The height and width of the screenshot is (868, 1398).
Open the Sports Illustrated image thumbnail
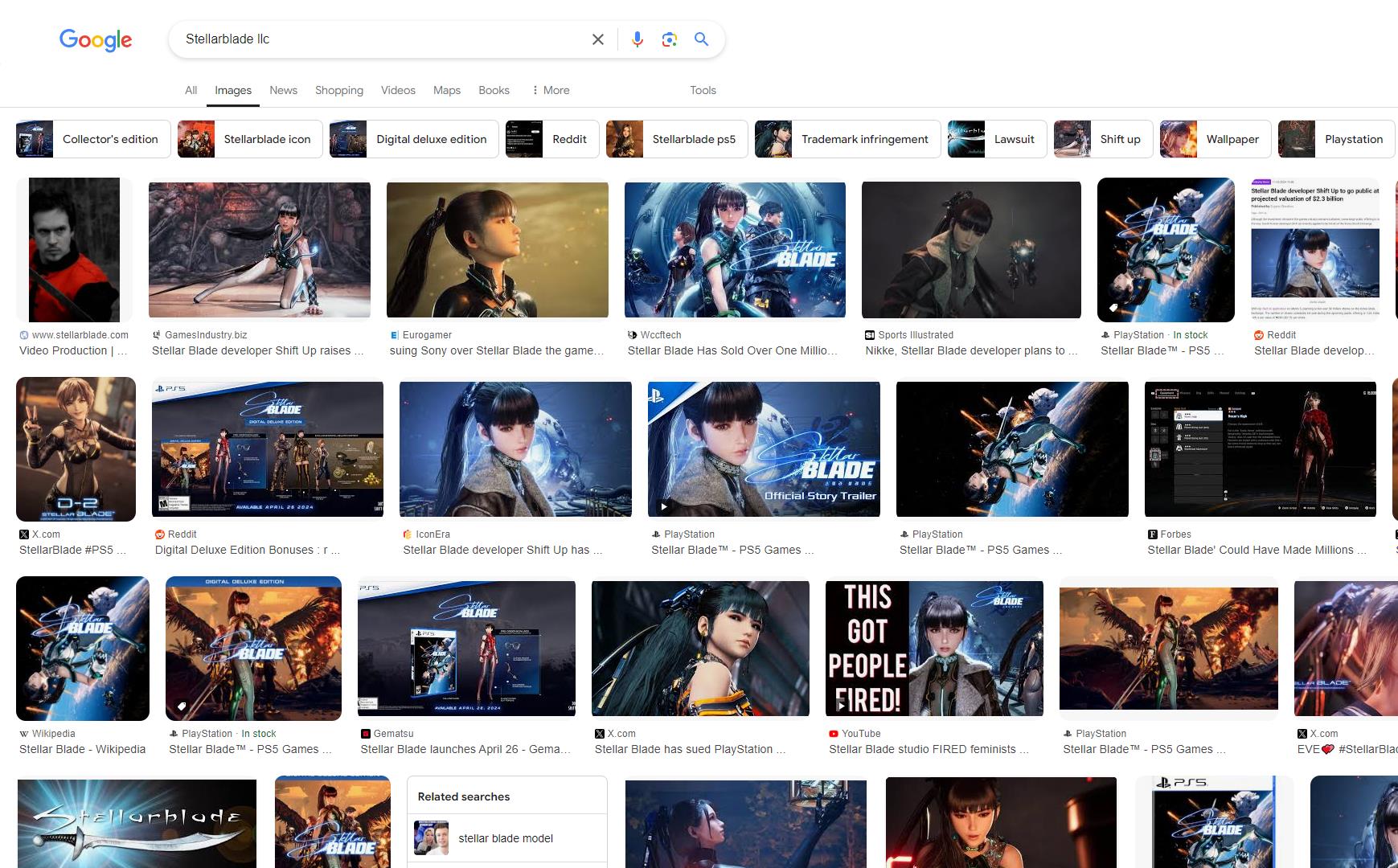(x=971, y=250)
